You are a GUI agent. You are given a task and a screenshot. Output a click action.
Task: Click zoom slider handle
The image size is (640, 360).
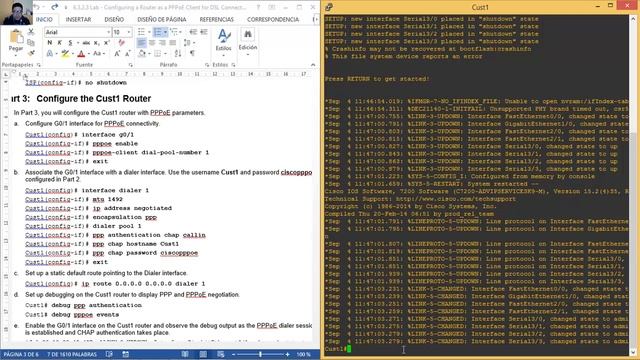260,354
